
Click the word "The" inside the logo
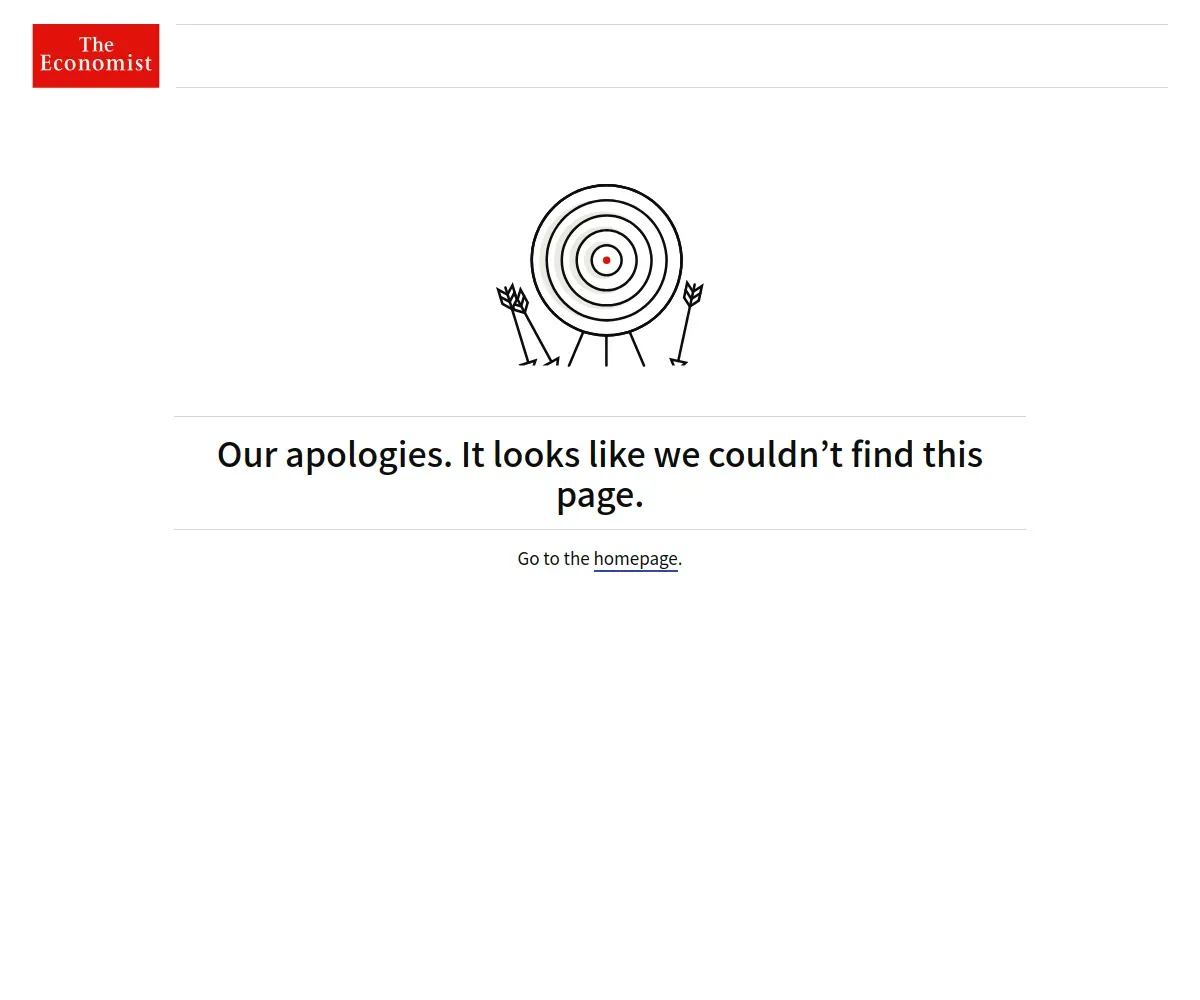pyautogui.click(x=96, y=44)
